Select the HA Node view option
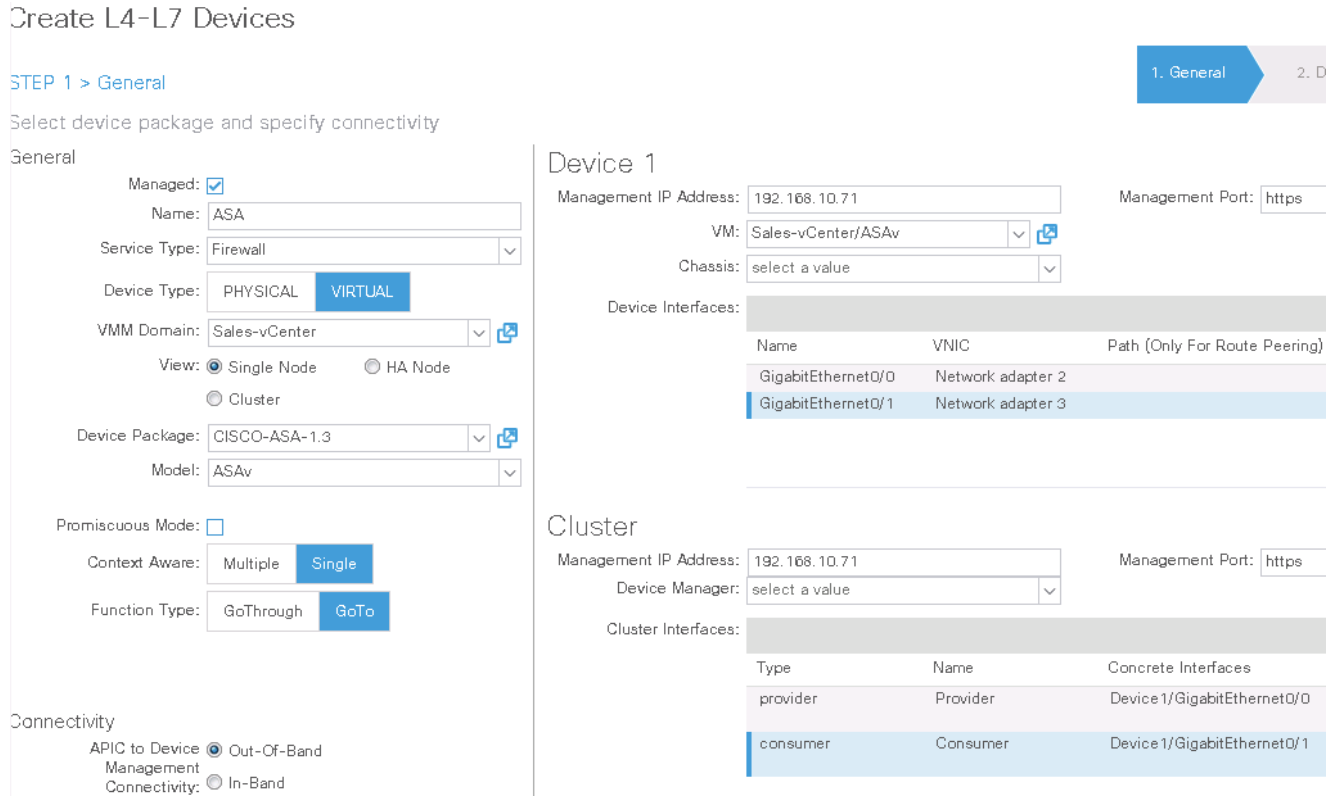The height and width of the screenshot is (806, 1342). point(373,367)
